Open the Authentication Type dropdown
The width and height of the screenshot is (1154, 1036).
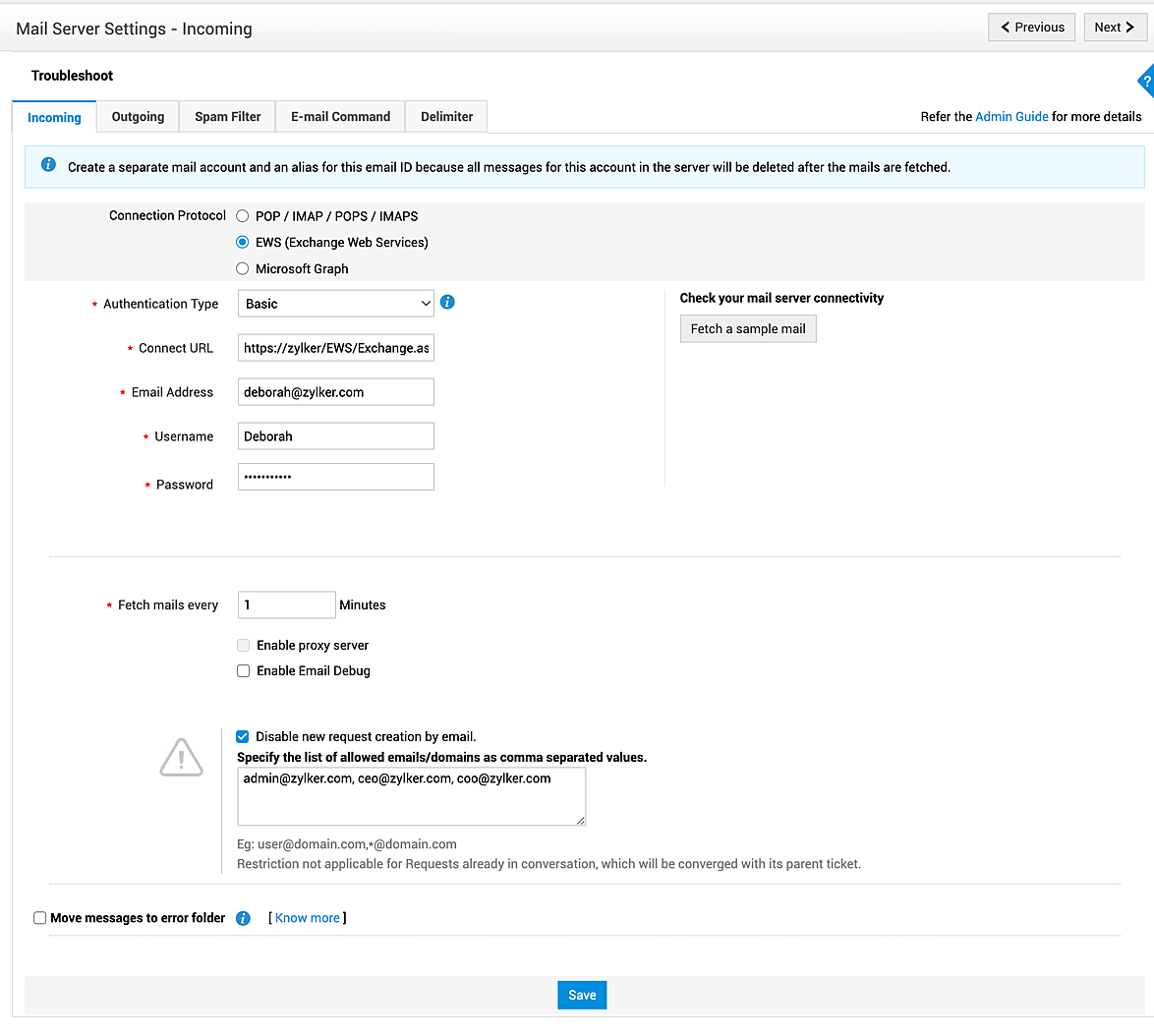(335, 304)
